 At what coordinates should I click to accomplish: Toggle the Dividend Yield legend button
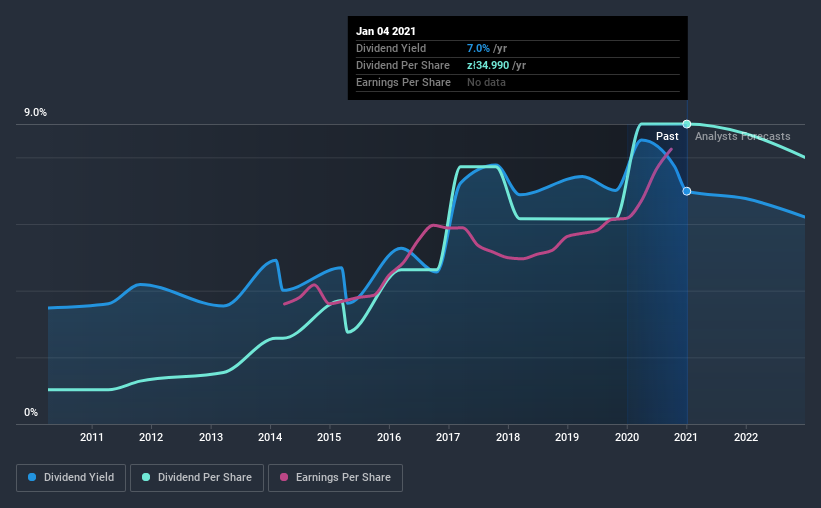(71, 478)
